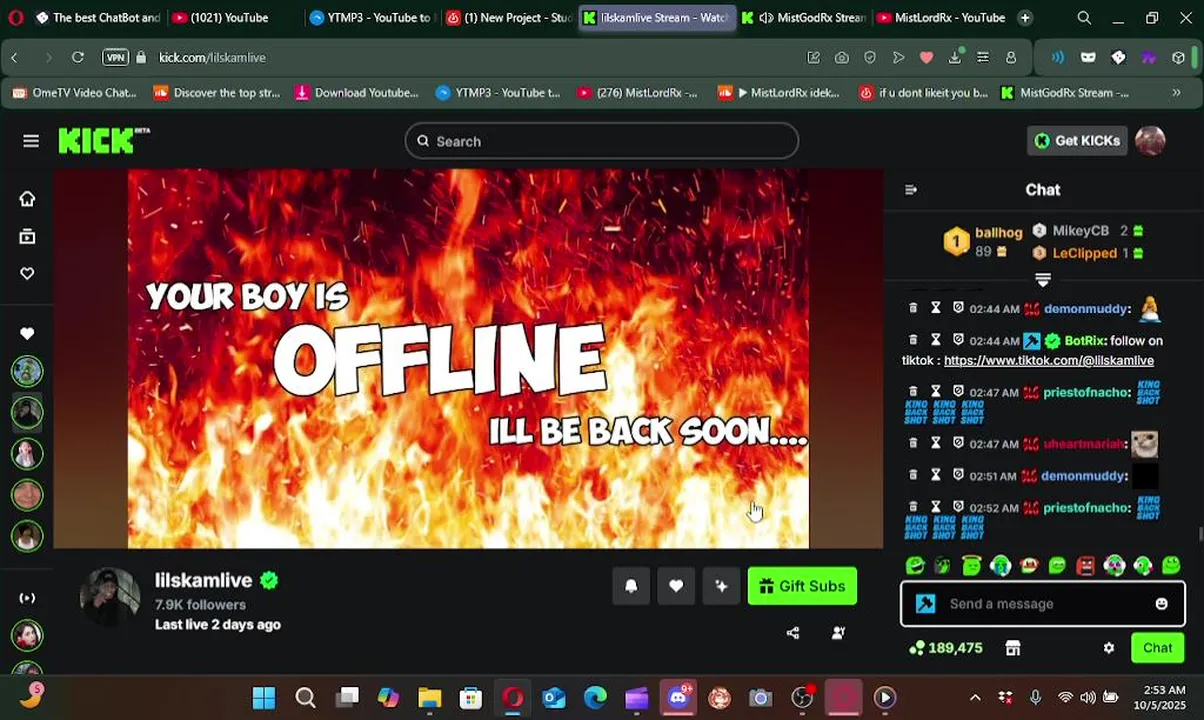The image size is (1204, 720).
Task: Open the Kick hamburger menu
Action: point(31,141)
